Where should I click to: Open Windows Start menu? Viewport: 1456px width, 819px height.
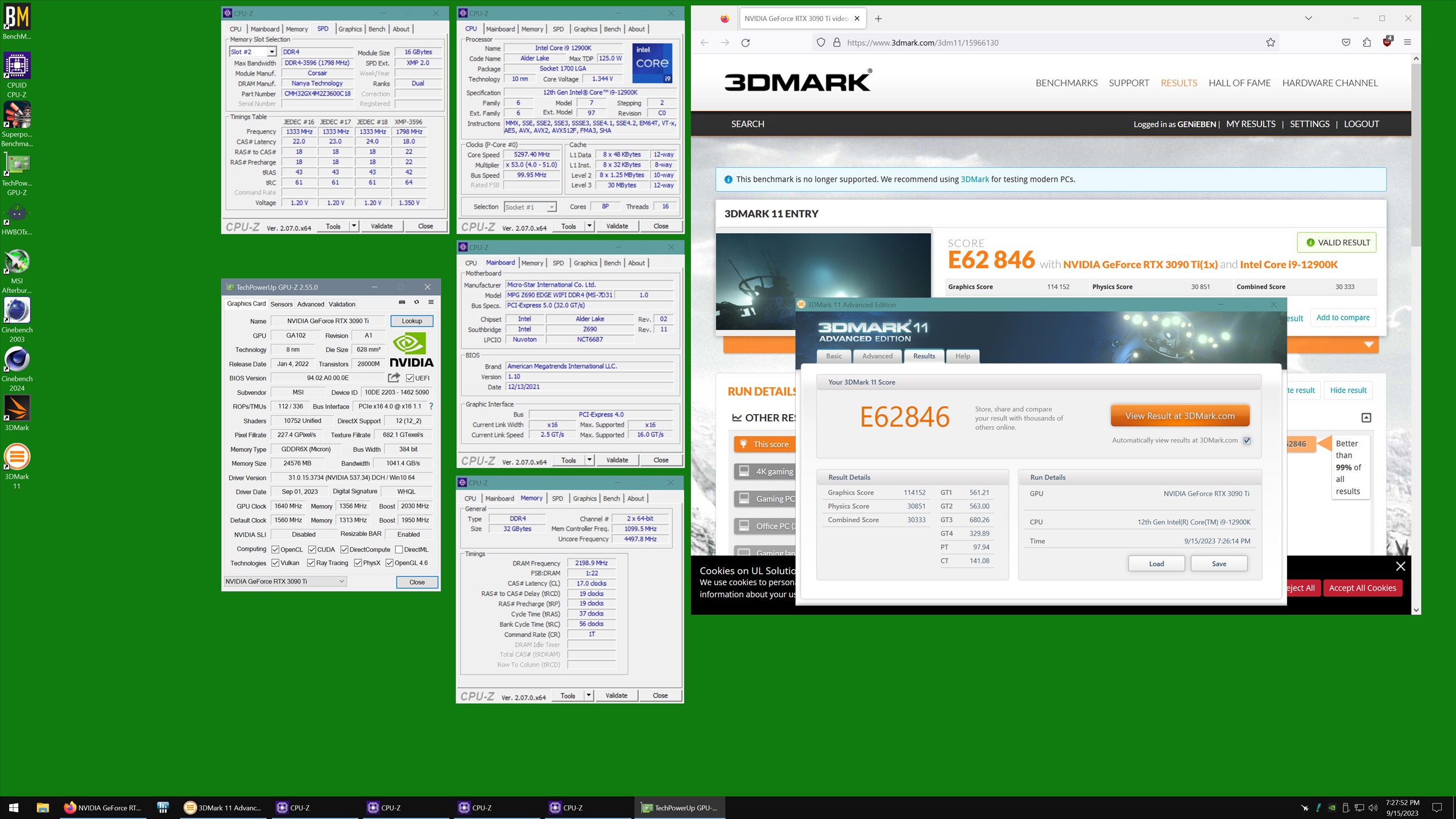14,808
